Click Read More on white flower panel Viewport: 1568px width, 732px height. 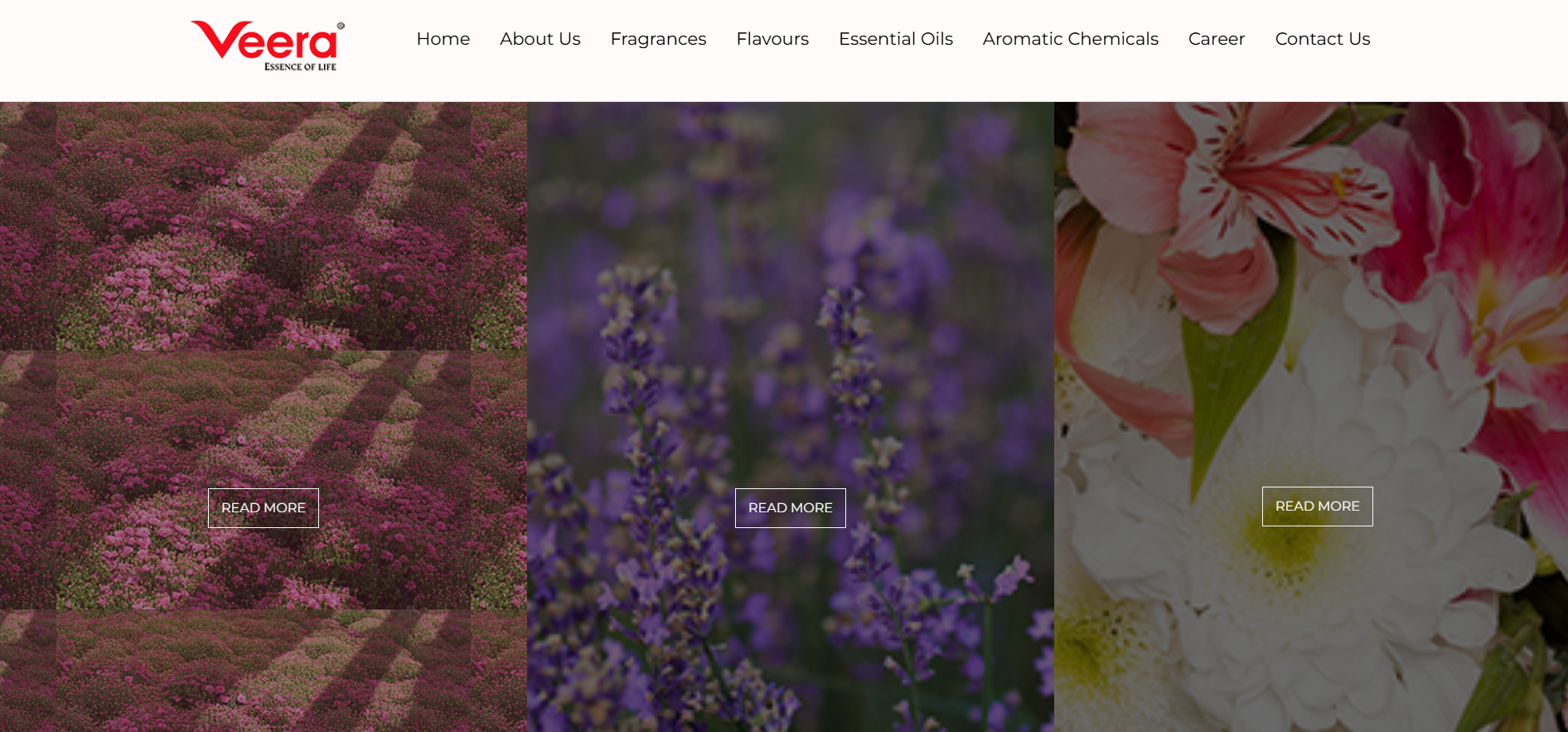pos(1318,507)
